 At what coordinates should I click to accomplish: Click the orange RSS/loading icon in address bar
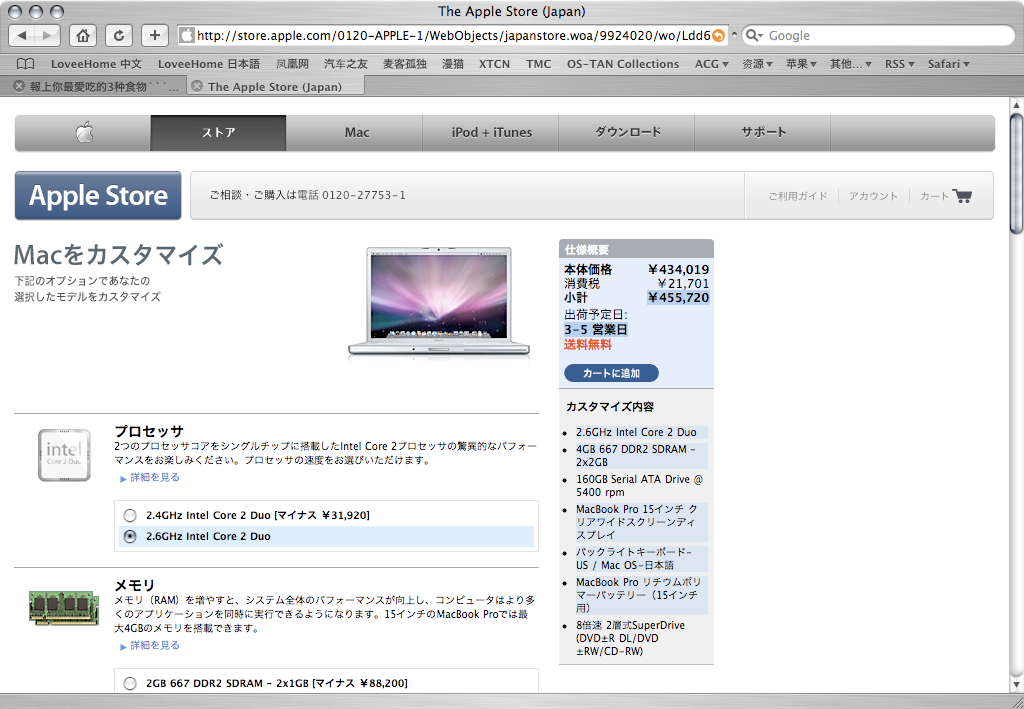pos(718,35)
